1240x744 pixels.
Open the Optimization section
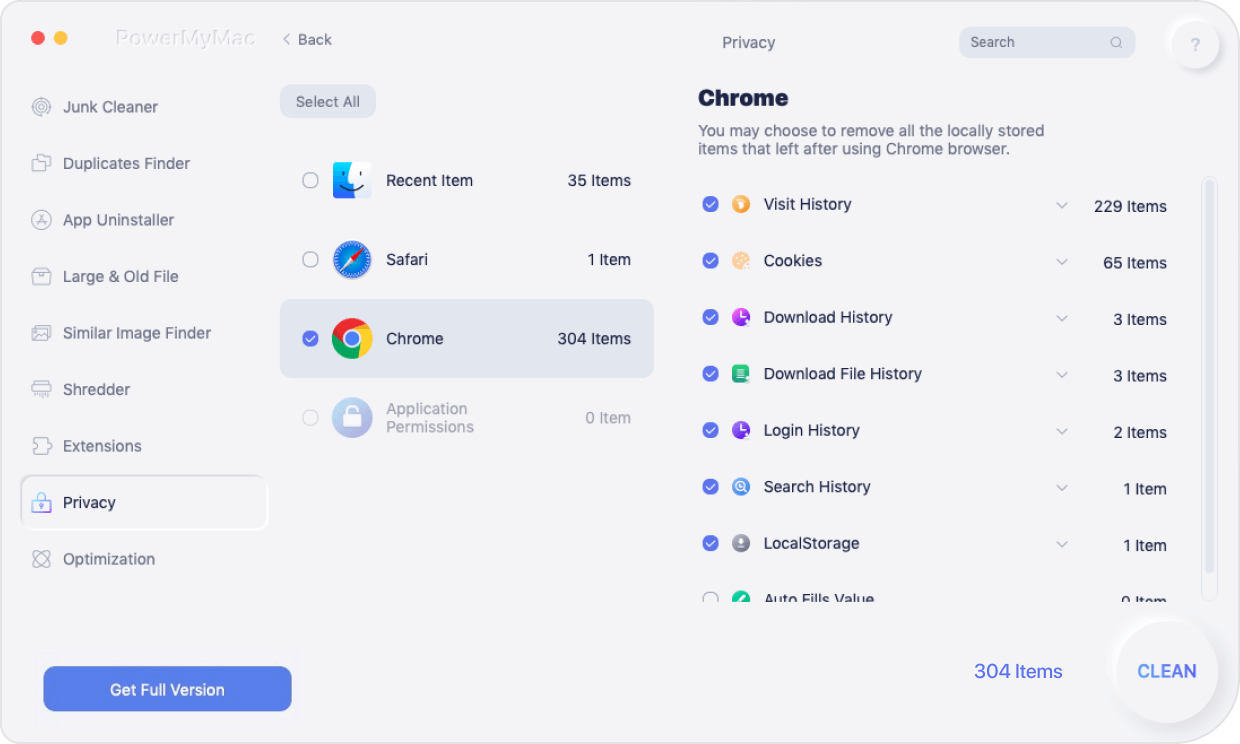108,559
